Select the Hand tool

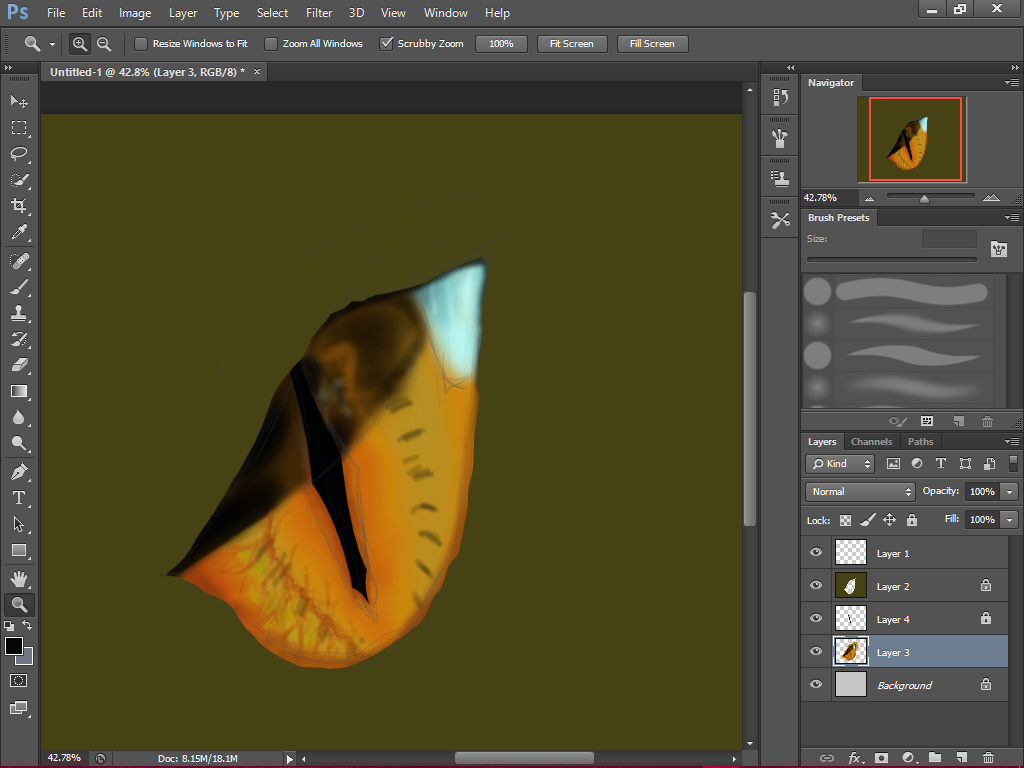tap(19, 578)
